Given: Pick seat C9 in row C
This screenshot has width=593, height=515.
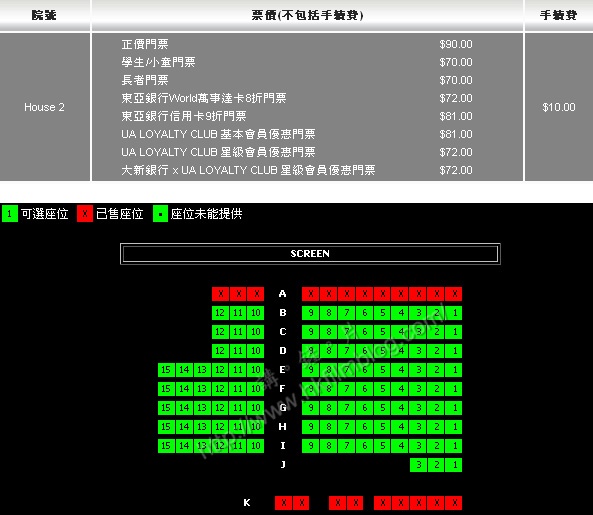Looking at the screenshot, I should click(x=310, y=332).
